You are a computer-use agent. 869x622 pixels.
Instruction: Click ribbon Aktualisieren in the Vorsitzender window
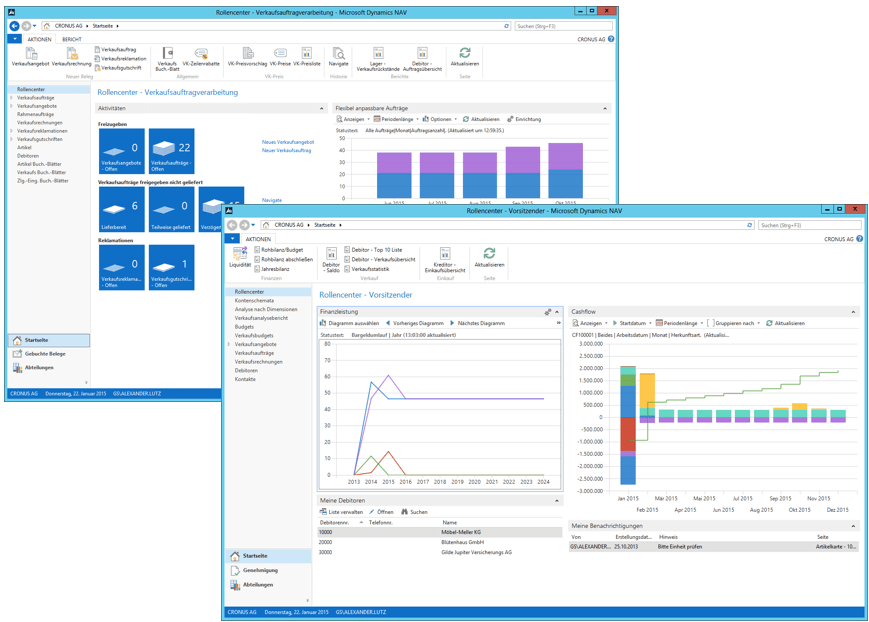click(489, 257)
